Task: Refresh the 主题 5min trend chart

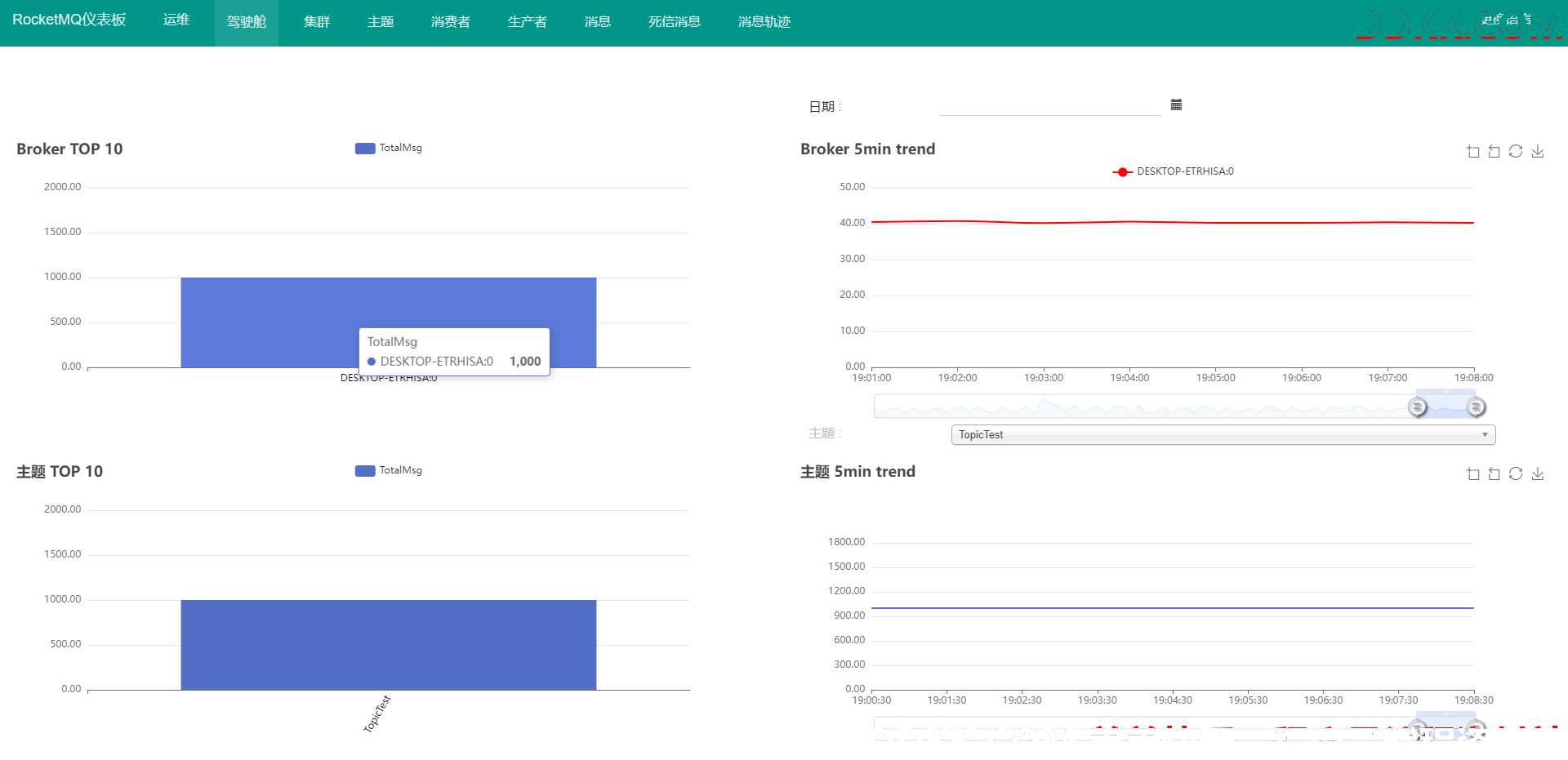Action: coord(1516,473)
